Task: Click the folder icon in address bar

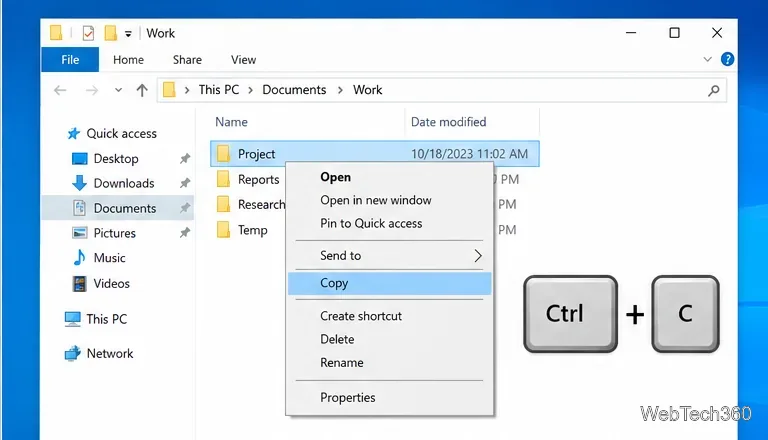Action: coord(169,90)
